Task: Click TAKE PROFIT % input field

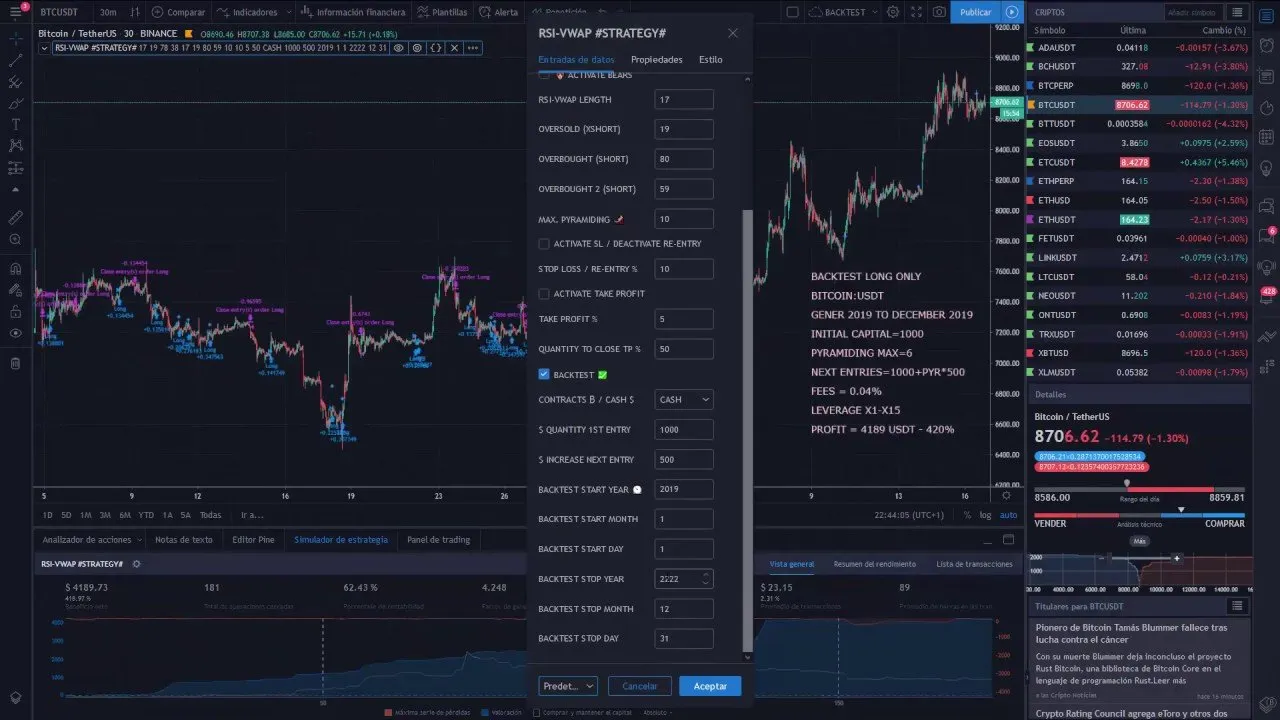Action: pos(684,319)
